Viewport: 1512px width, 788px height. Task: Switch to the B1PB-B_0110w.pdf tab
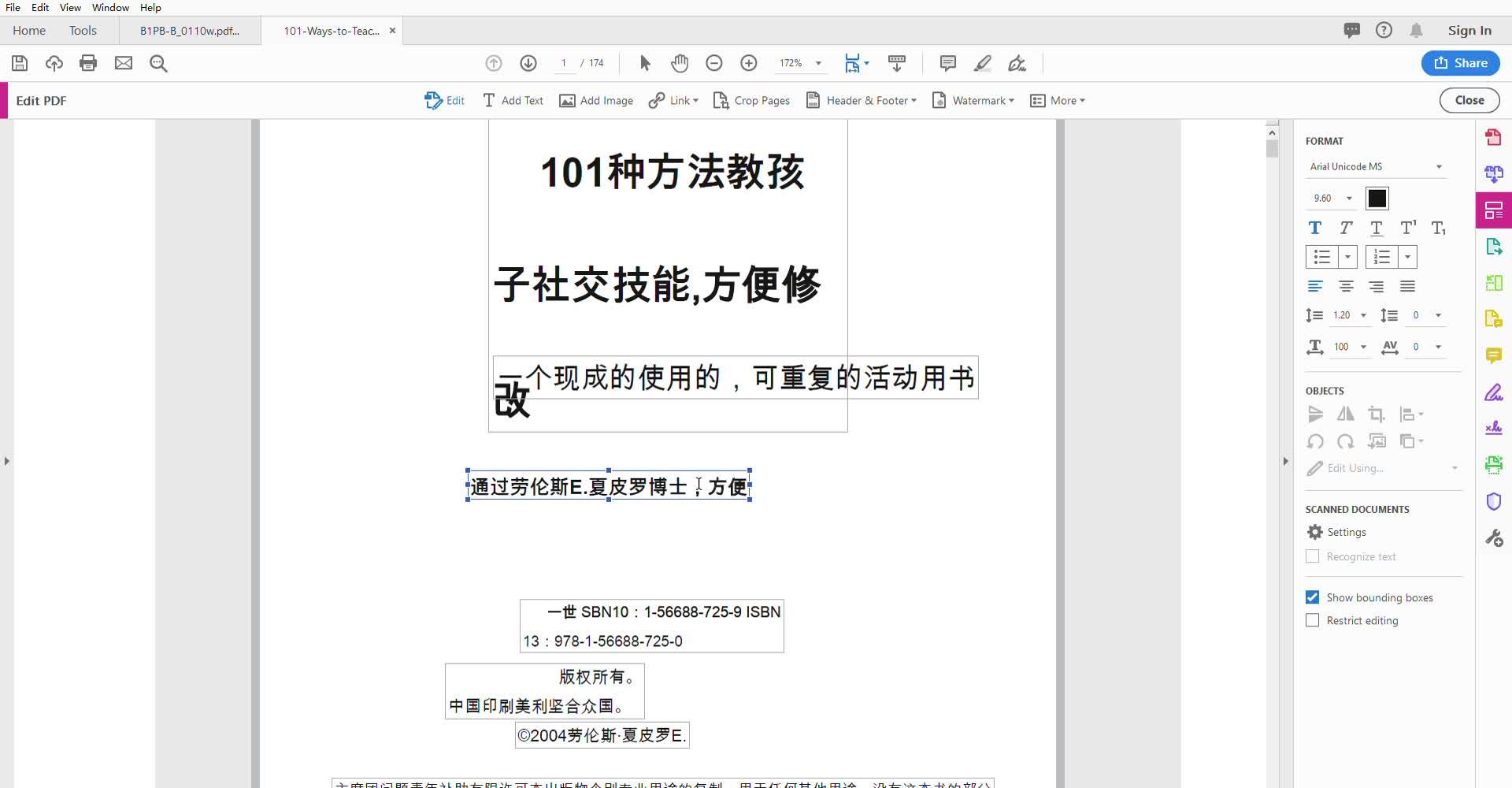190,31
